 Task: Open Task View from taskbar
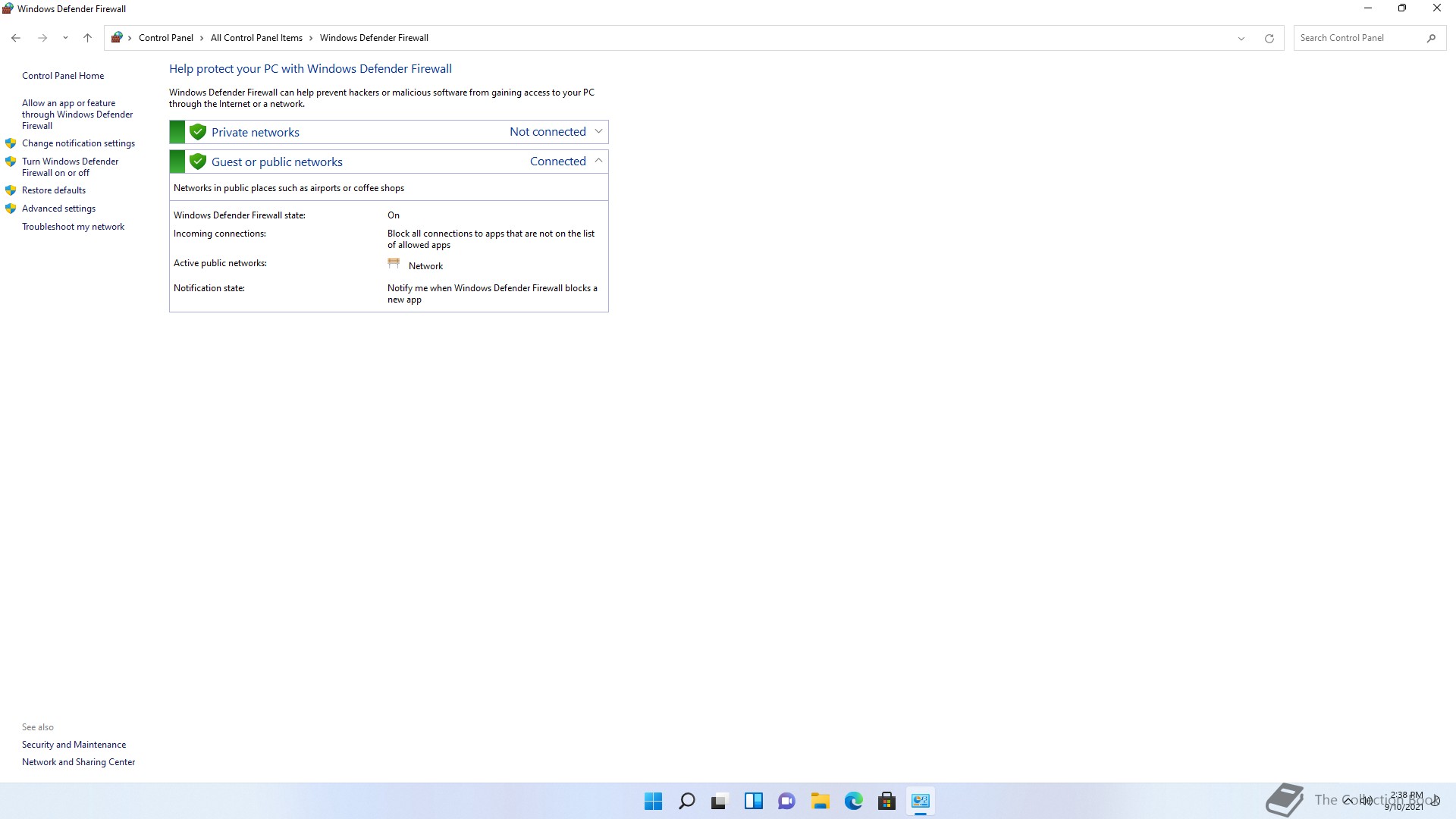(x=720, y=802)
